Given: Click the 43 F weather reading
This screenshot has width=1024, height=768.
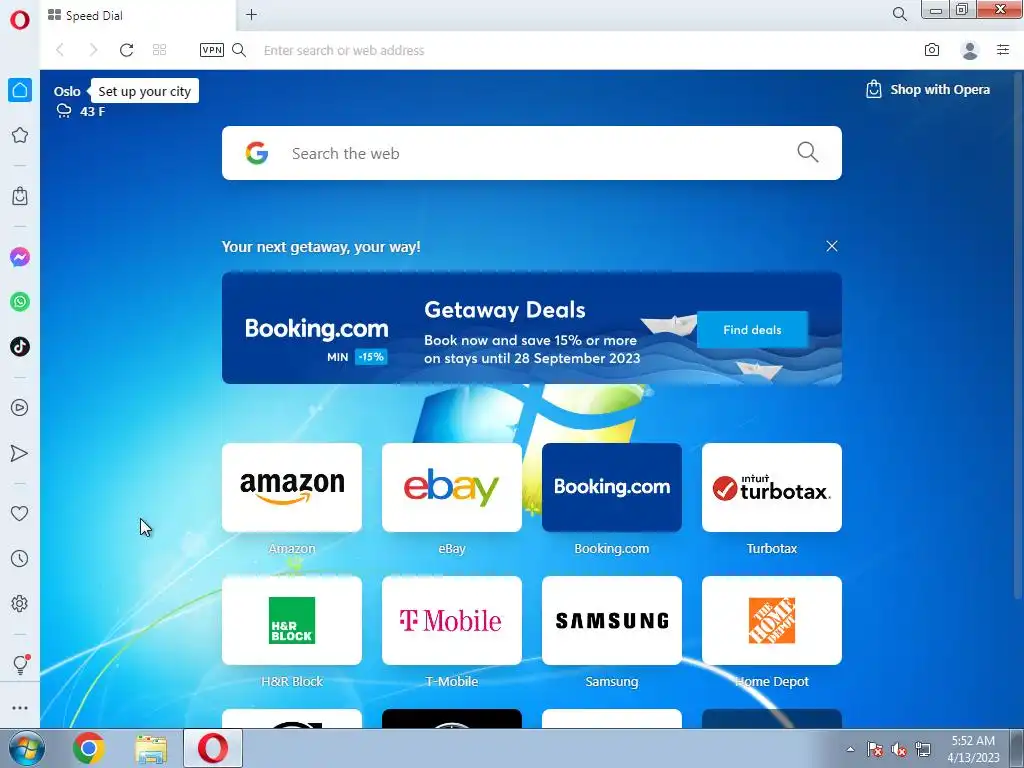Looking at the screenshot, I should (x=92, y=112).
